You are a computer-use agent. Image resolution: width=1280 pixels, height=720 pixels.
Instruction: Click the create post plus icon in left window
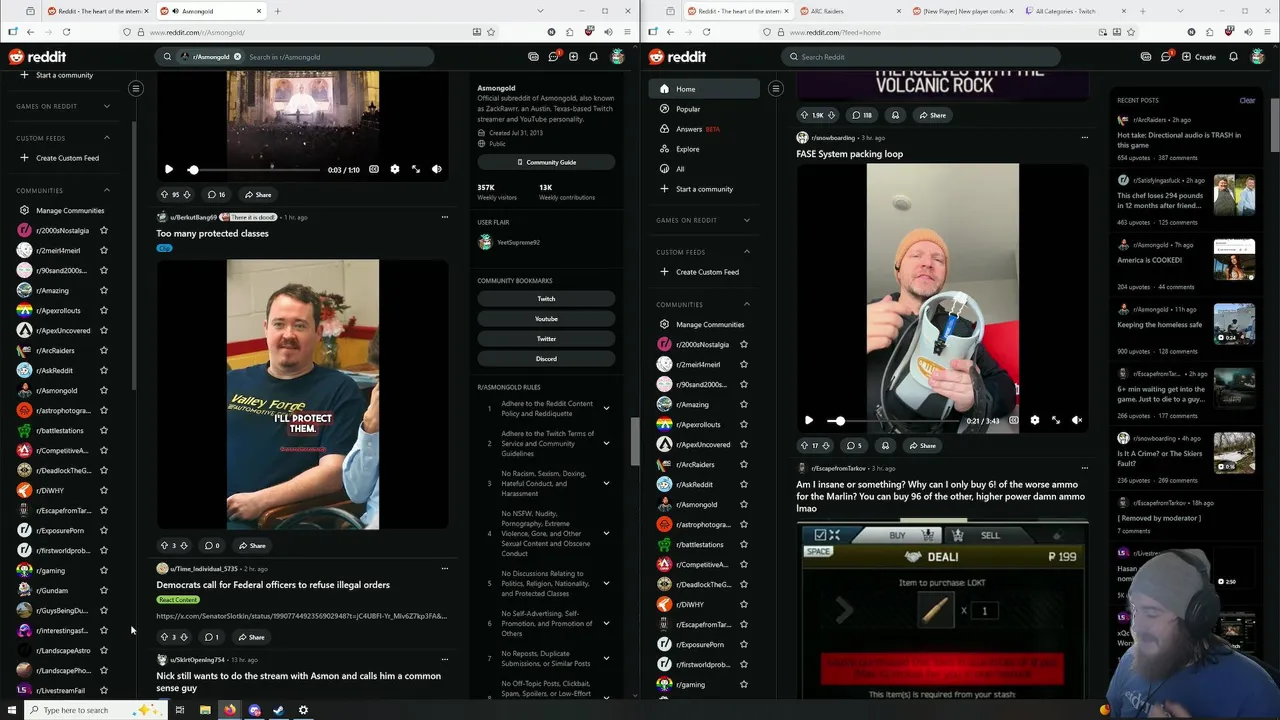(573, 57)
